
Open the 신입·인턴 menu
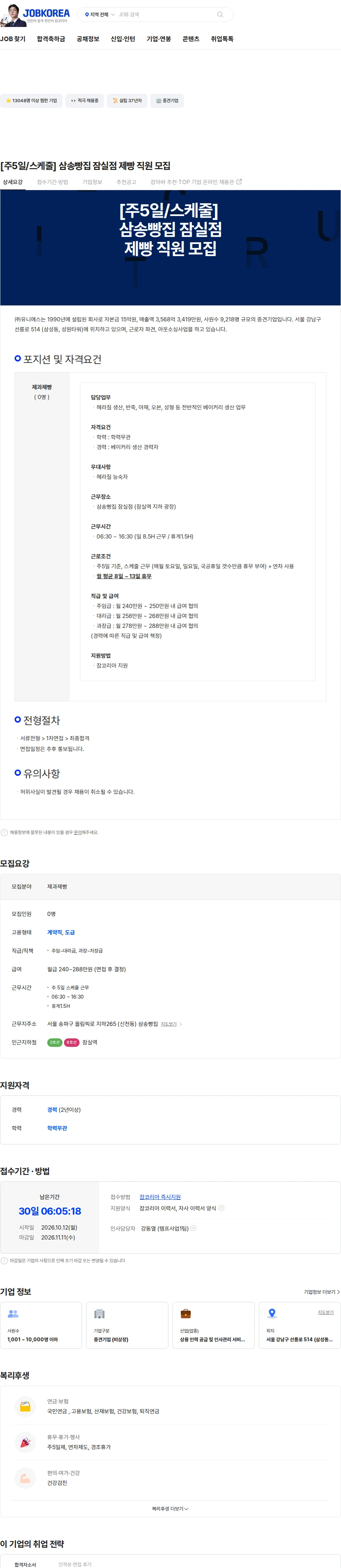(123, 39)
